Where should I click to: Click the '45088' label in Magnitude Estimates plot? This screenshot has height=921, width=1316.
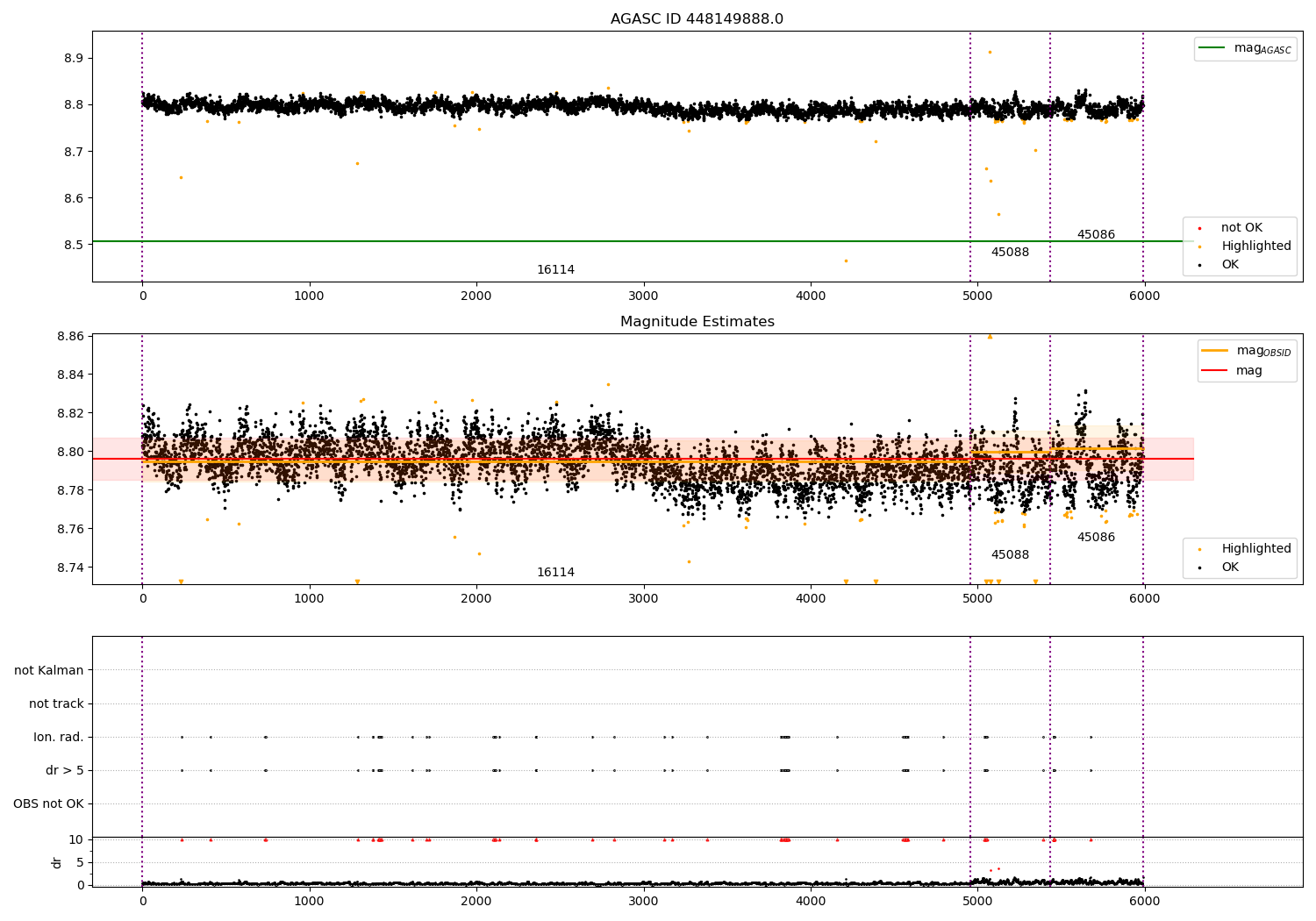click(1010, 555)
